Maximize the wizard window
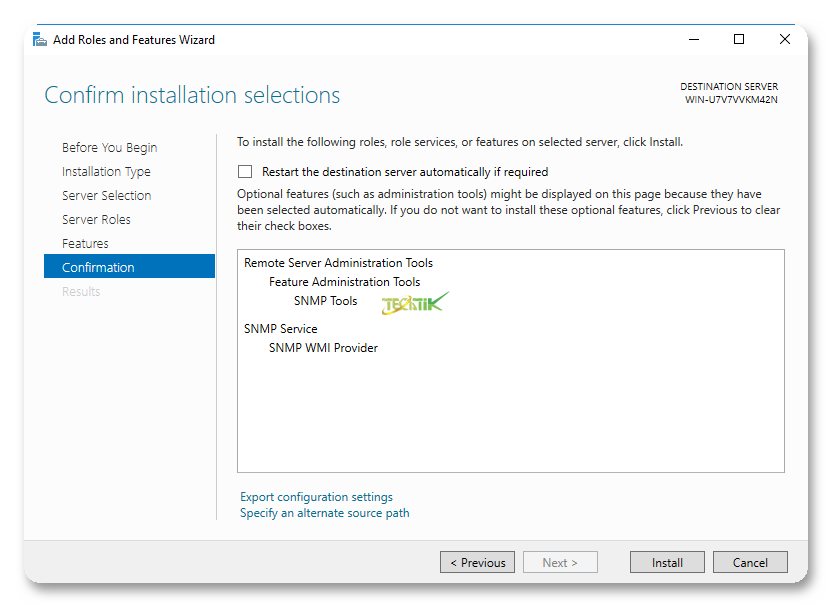The image size is (832, 607). click(x=739, y=40)
